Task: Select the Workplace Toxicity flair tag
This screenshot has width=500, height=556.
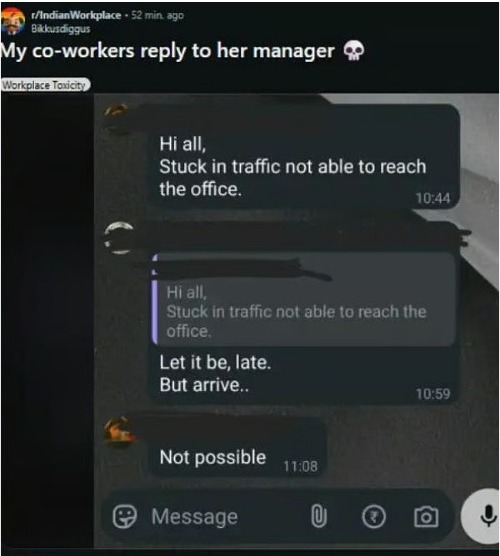Action: click(45, 85)
